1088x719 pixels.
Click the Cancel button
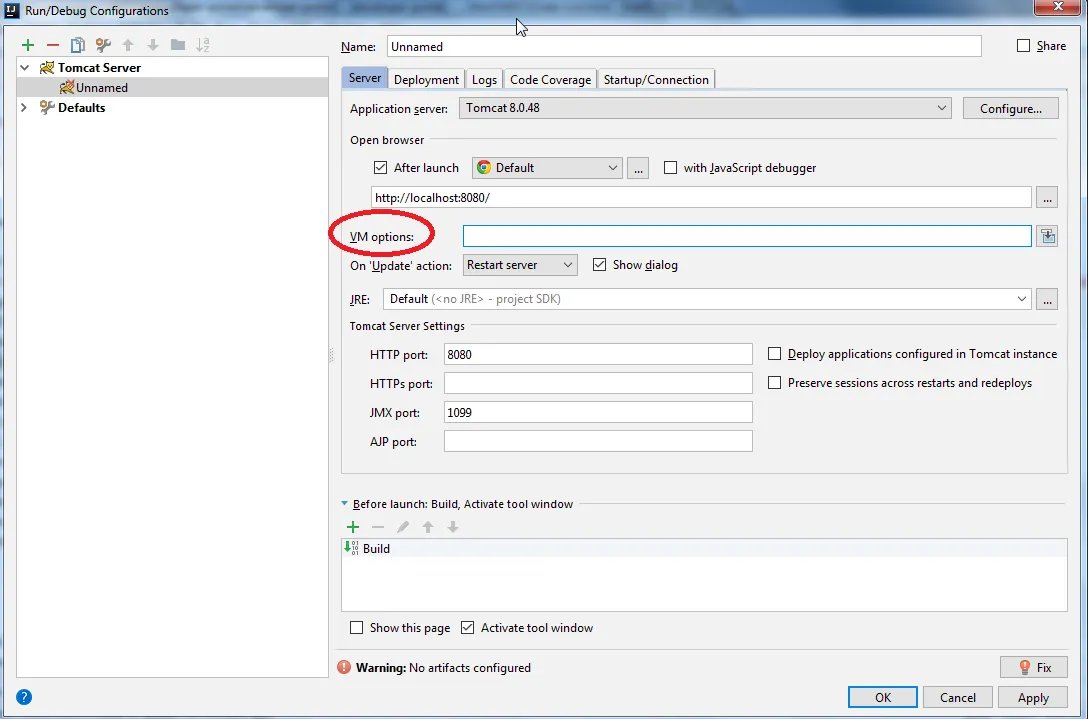coord(958,697)
